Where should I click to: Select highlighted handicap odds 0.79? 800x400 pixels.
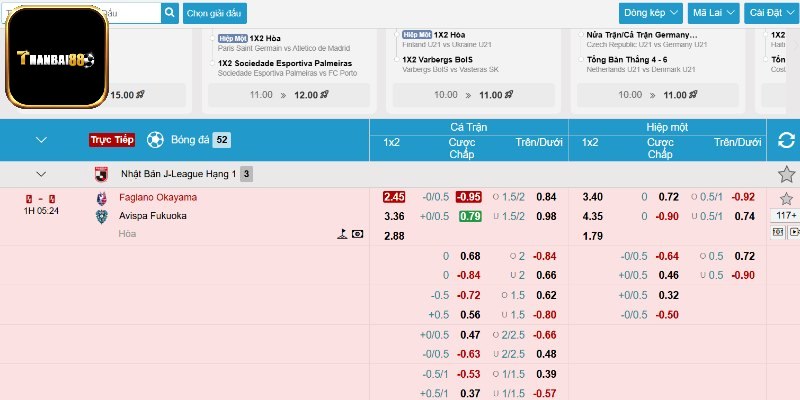point(470,216)
